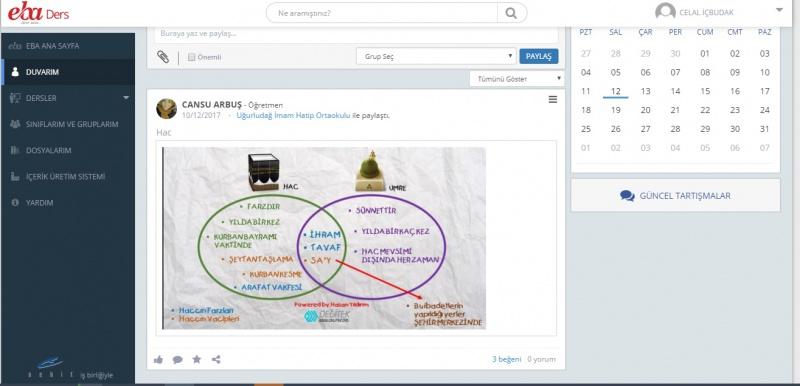Open the Celal İçbudak user menu arrow

(779, 10)
